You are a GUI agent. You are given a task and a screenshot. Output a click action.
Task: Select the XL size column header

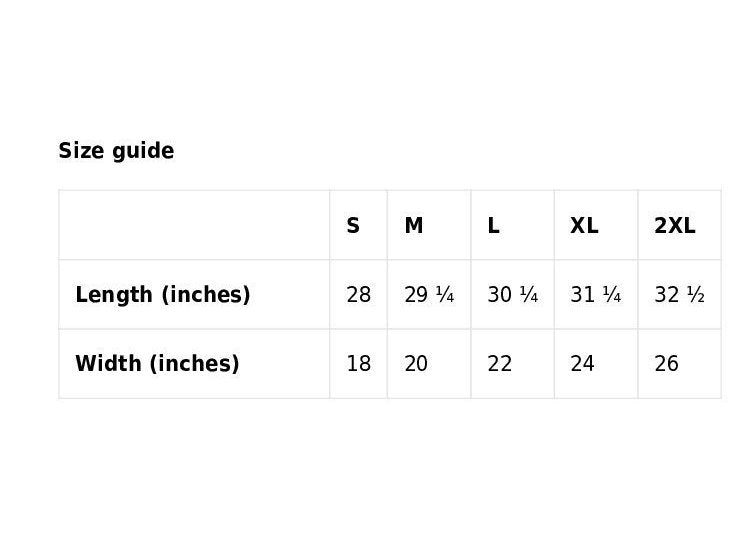coord(584,226)
